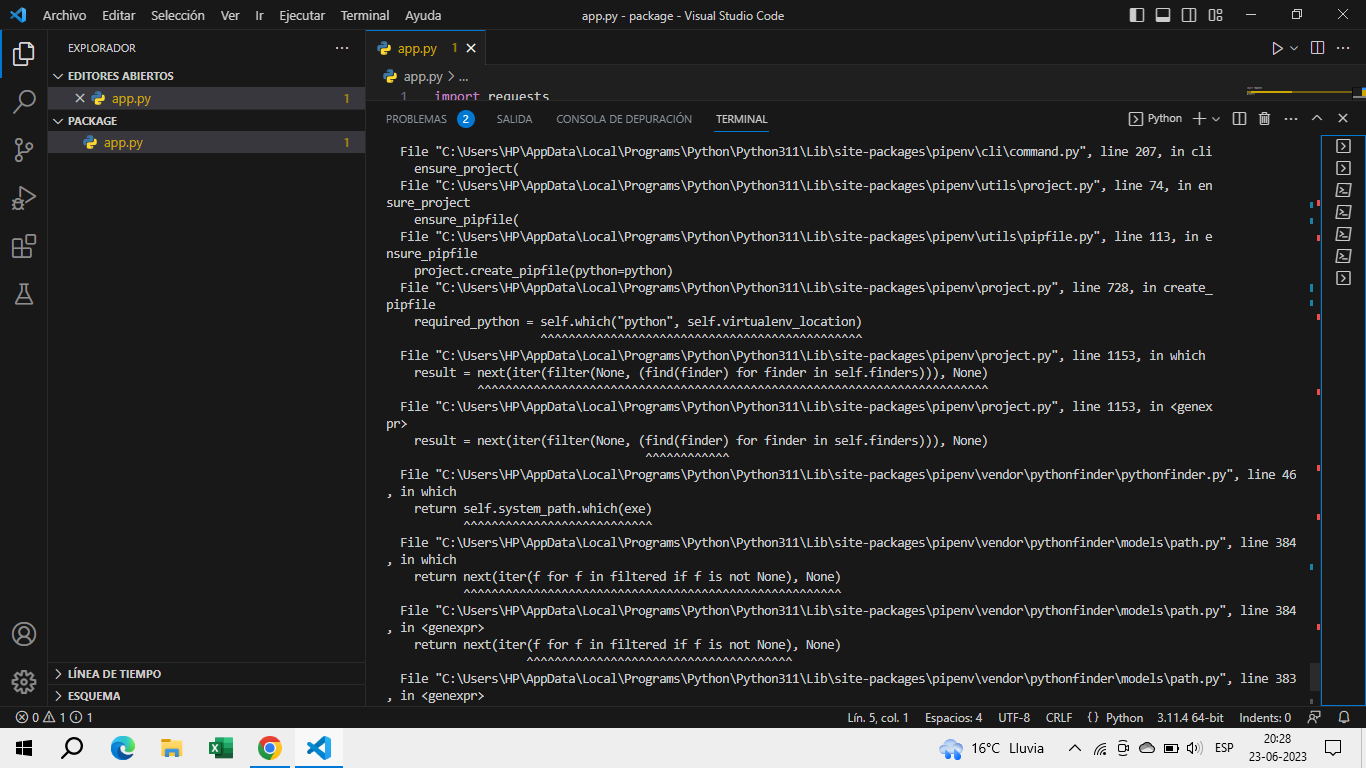Screen dimensions: 1366x768
Task: Click the VS Code logo in title bar
Action: (x=17, y=15)
